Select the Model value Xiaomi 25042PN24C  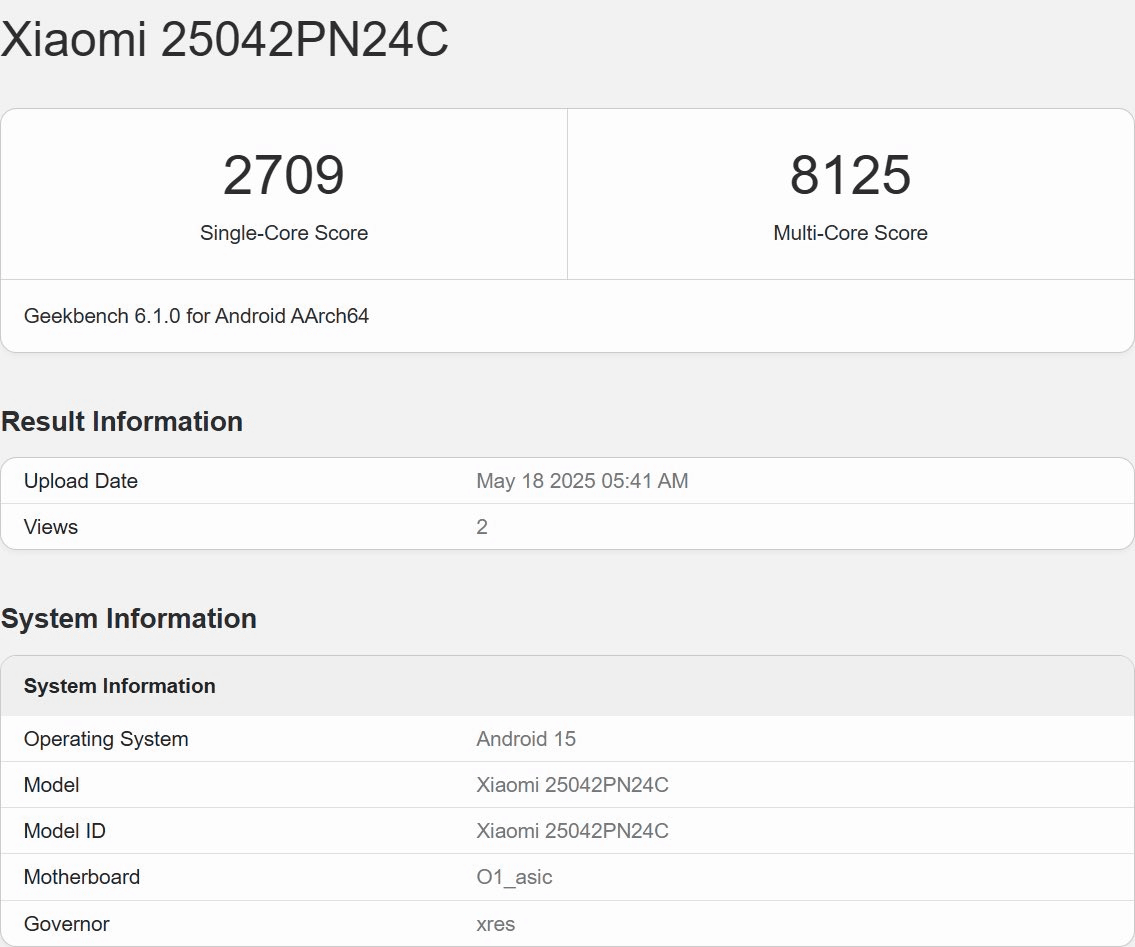coord(573,785)
